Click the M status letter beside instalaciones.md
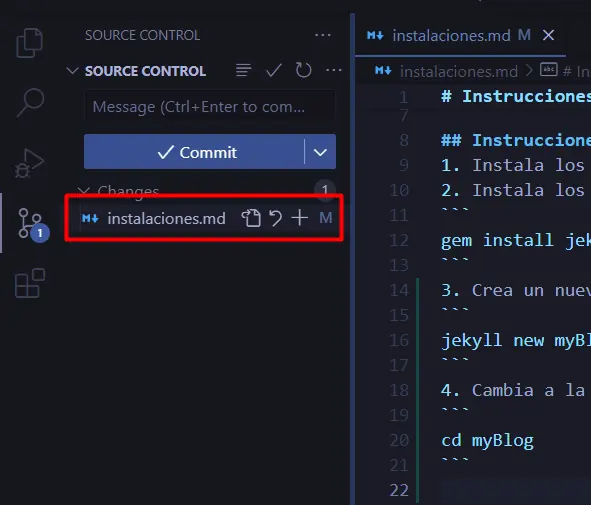The width and height of the screenshot is (591, 505). pyautogui.click(x=326, y=218)
